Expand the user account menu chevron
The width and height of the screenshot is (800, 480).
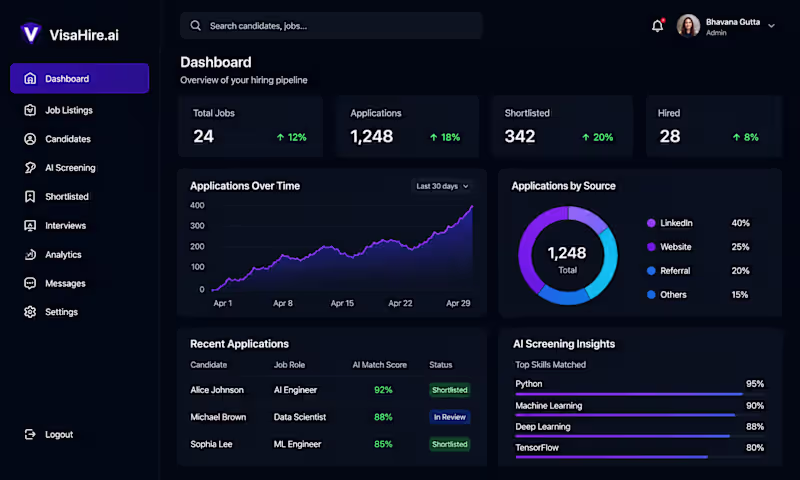[771, 26]
